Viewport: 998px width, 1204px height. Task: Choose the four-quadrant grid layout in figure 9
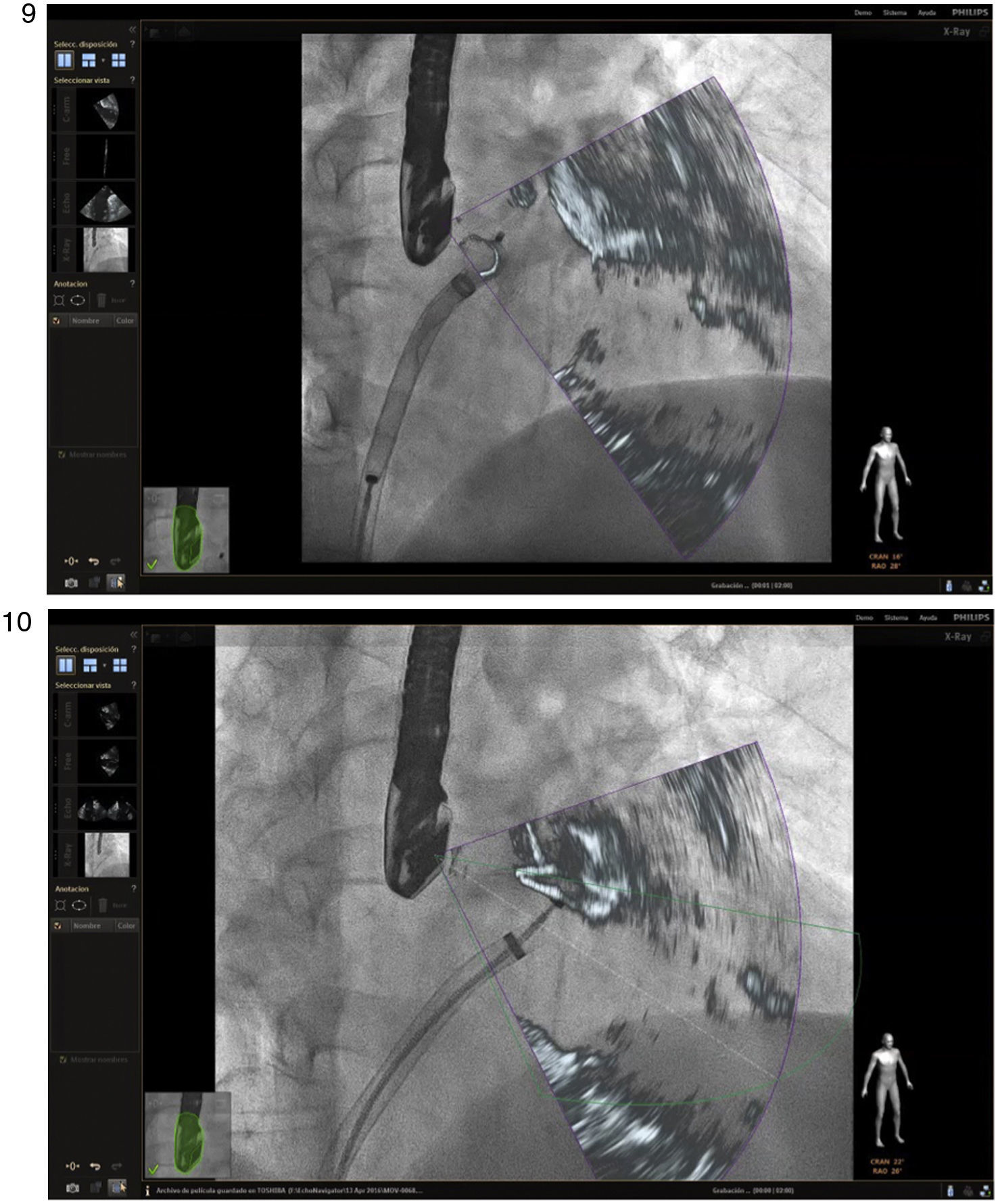pyautogui.click(x=118, y=60)
